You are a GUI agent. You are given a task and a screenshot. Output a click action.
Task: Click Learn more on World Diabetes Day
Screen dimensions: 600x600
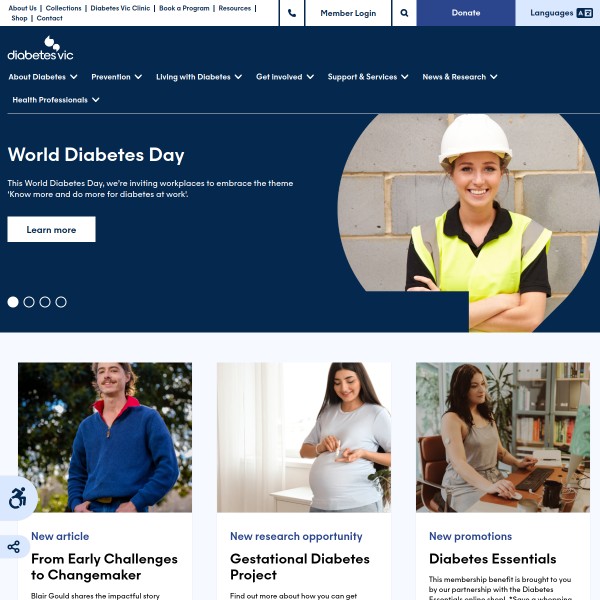(51, 229)
